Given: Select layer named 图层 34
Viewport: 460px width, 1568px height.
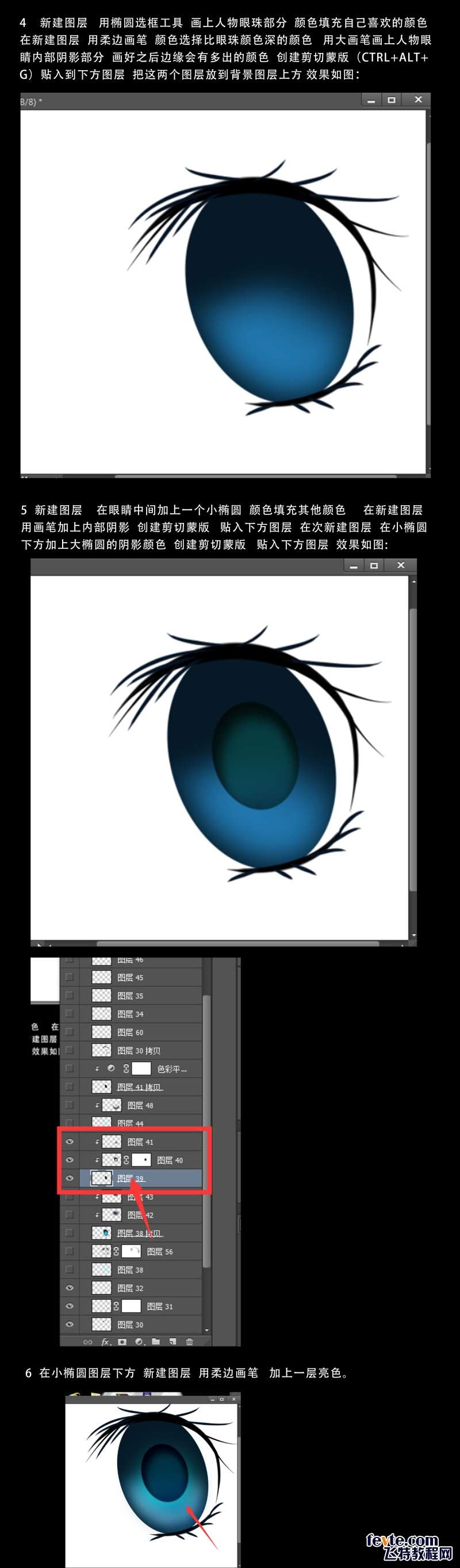Looking at the screenshot, I should (x=130, y=1014).
